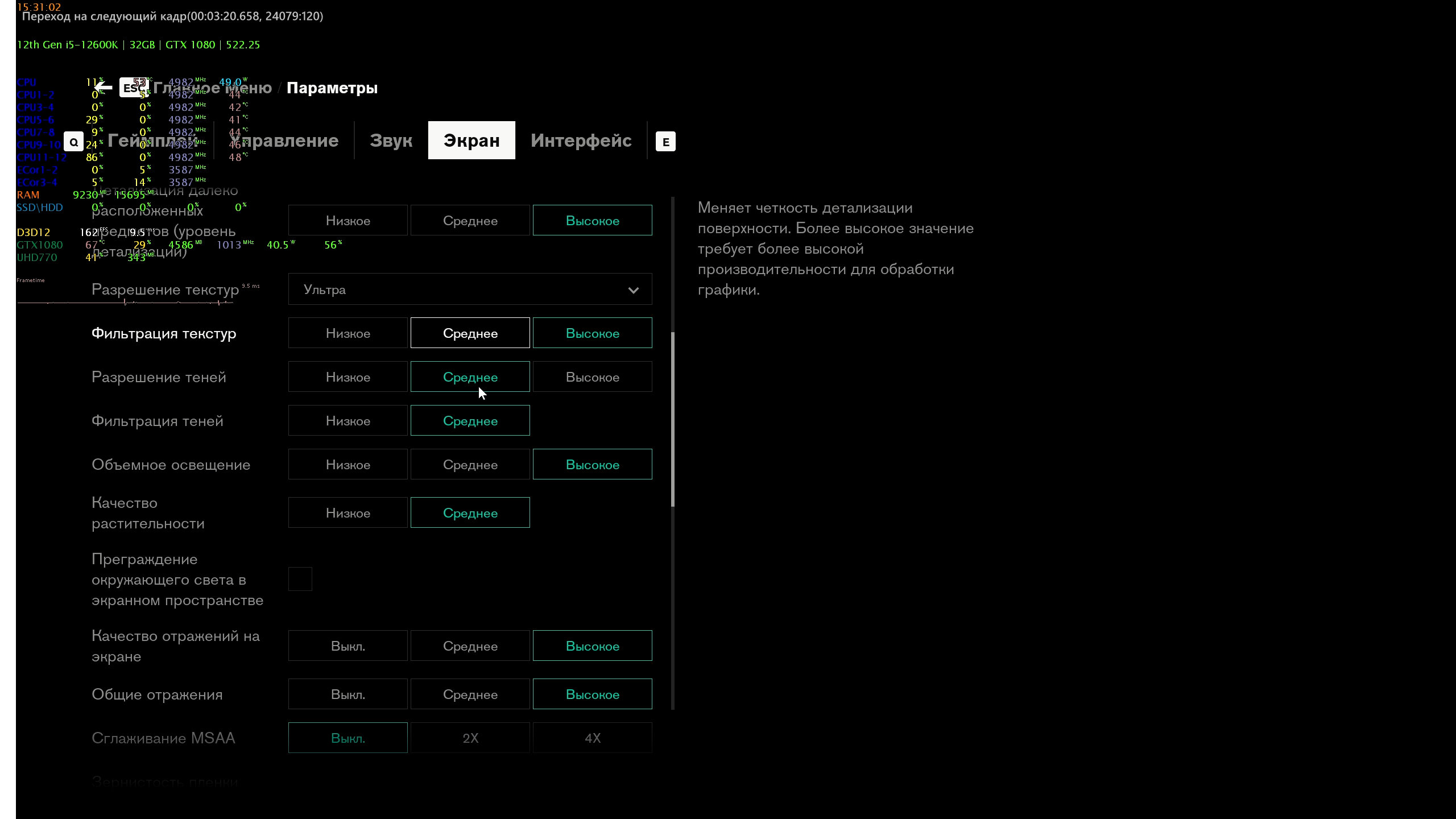1456x819 pixels.
Task: Go back to Главное меню breadcrumb
Action: [213, 88]
